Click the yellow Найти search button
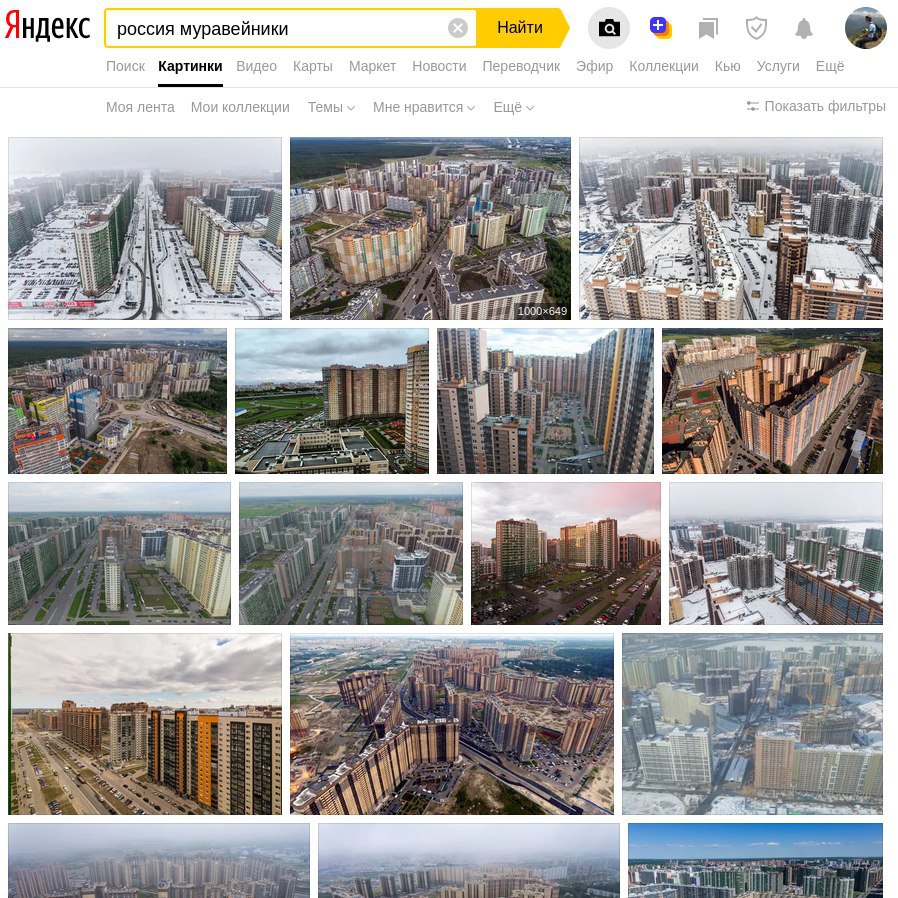Screen dimensions: 898x898 point(520,27)
